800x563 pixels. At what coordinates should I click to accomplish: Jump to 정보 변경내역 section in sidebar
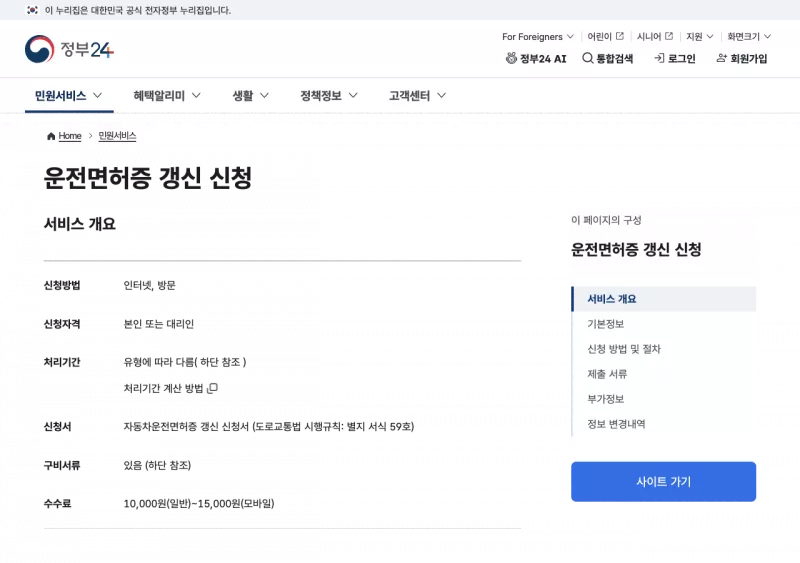[616, 424]
